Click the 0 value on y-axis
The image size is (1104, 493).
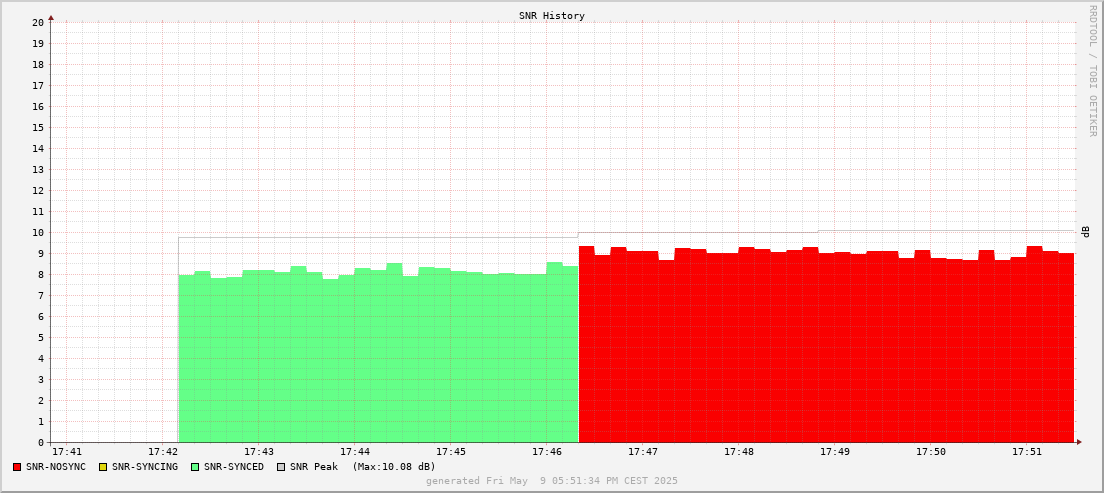pyautogui.click(x=41, y=442)
